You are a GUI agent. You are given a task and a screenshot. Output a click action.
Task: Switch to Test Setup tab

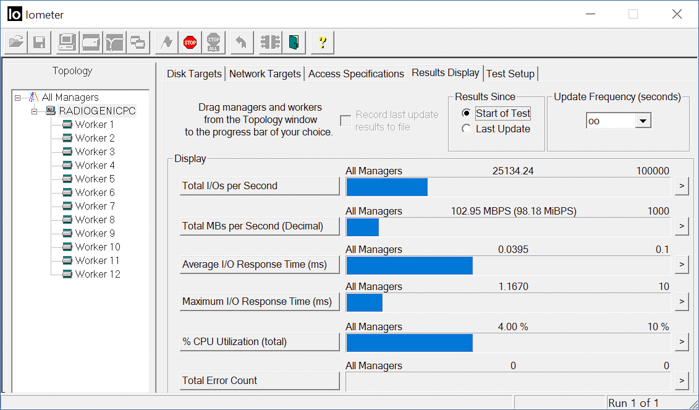tap(510, 74)
